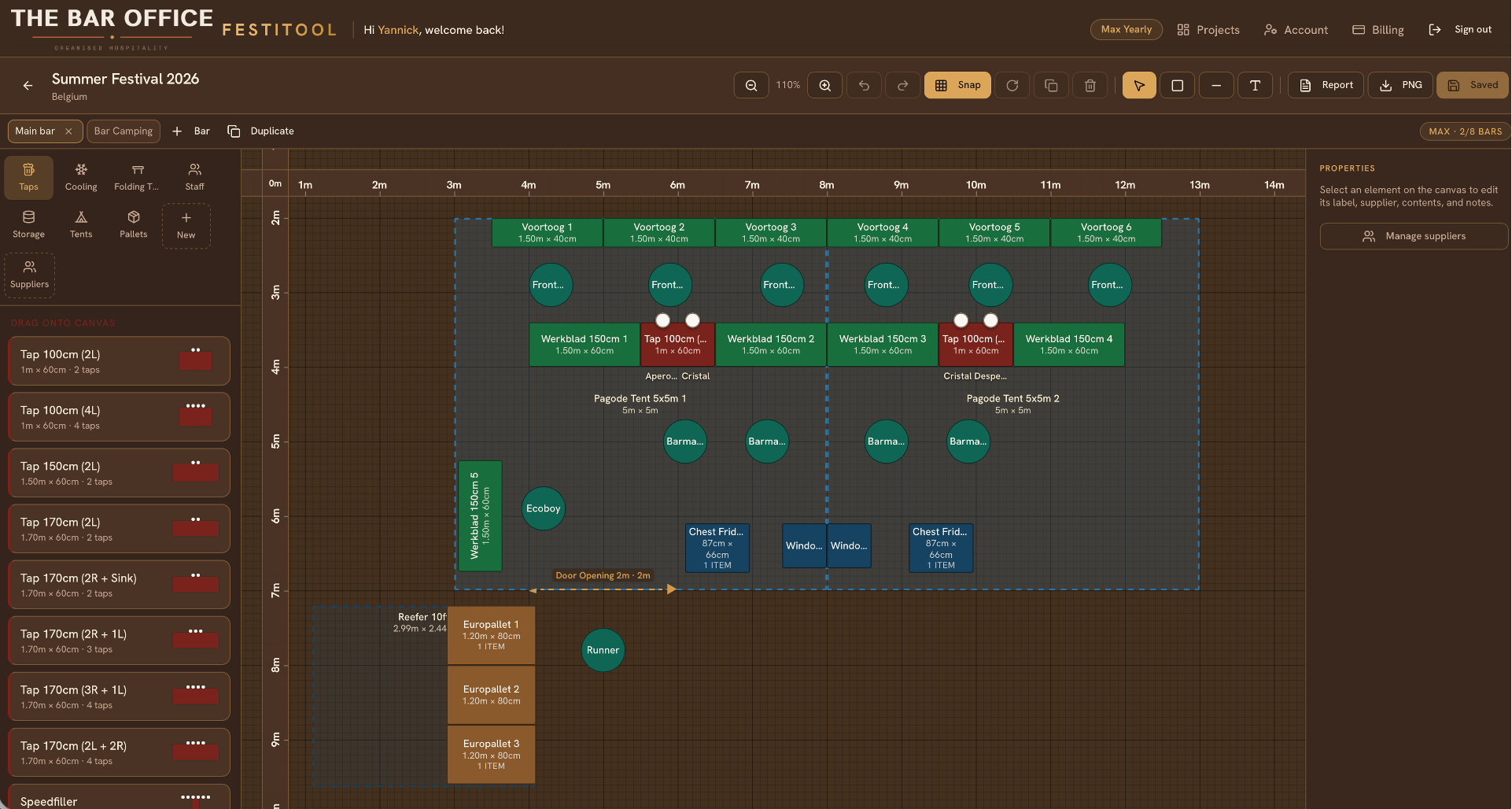Select Tap 170cm (2R + Sink) item
This screenshot has width=1512, height=809.
point(119,585)
